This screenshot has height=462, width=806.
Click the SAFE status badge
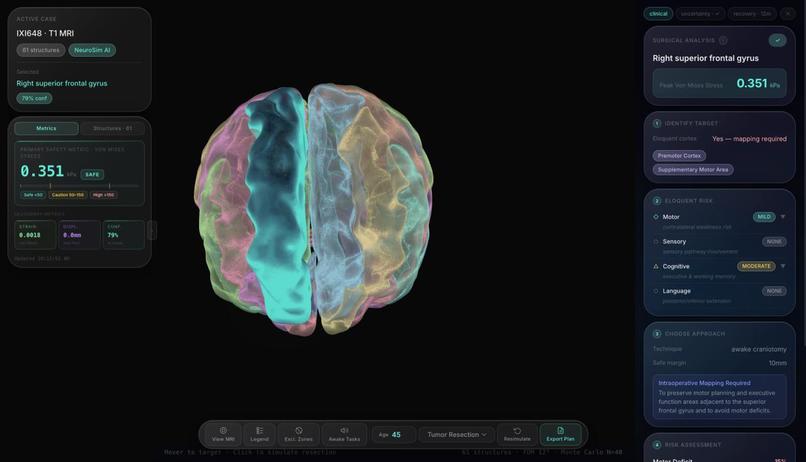(92, 175)
